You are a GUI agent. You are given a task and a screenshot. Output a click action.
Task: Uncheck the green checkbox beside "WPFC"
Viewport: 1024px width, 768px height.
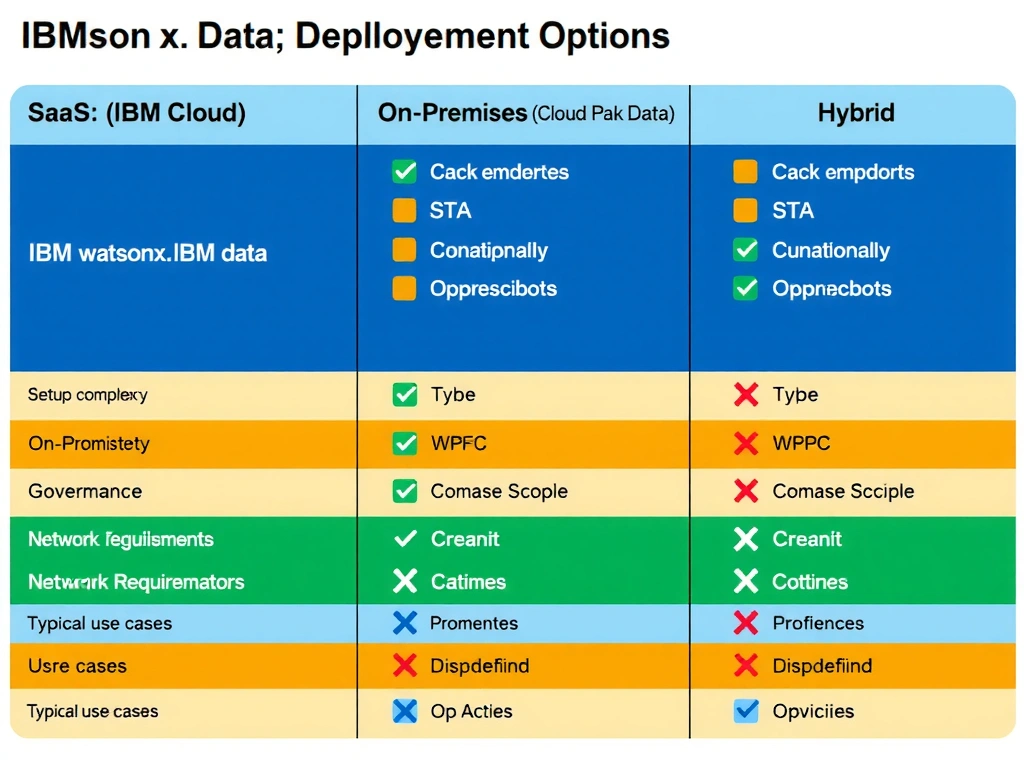pos(405,443)
